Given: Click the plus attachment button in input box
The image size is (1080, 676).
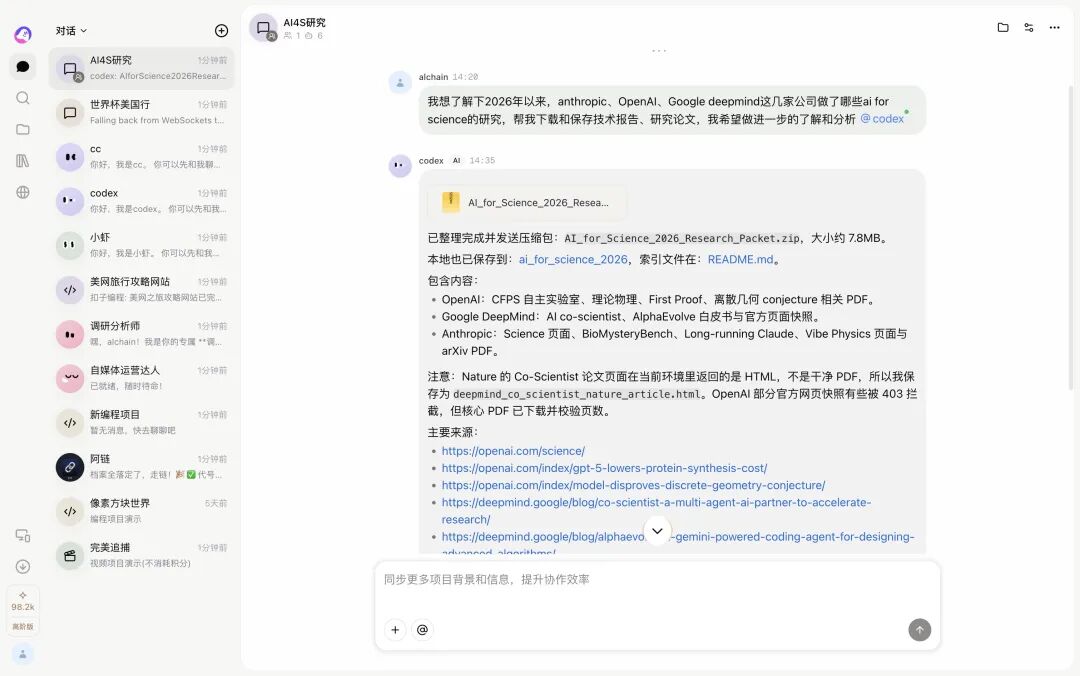Looking at the screenshot, I should coord(395,630).
